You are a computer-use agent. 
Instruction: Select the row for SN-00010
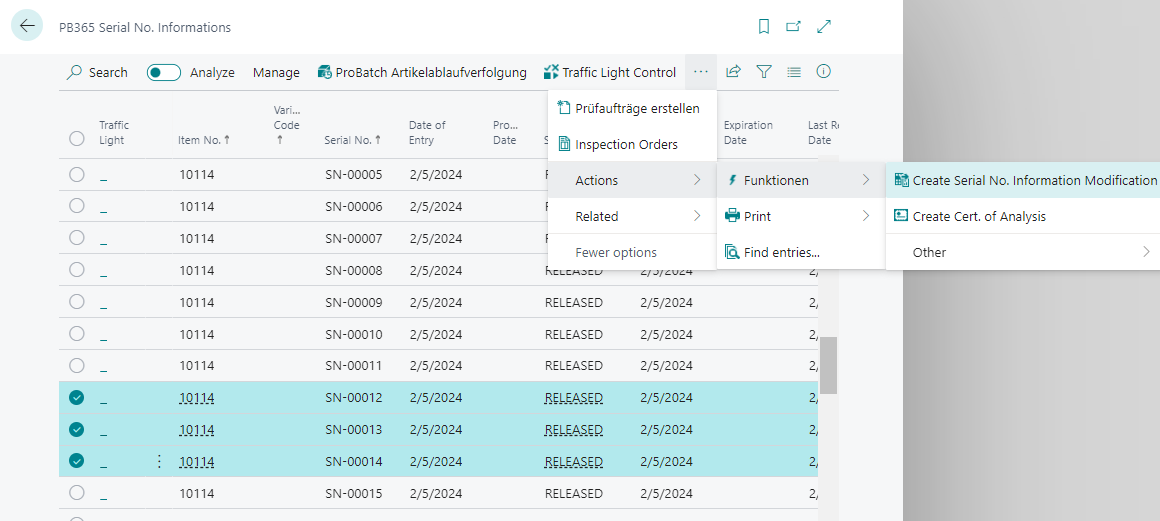point(76,334)
